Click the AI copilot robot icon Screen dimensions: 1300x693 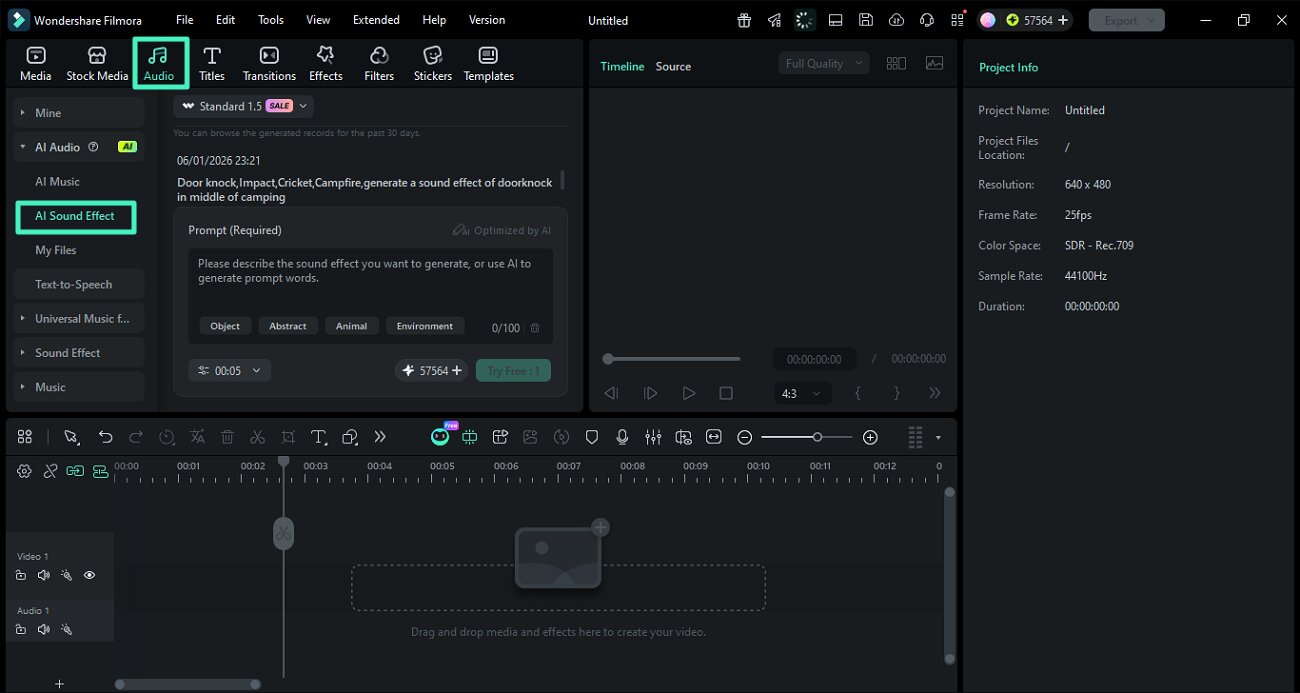[x=440, y=437]
